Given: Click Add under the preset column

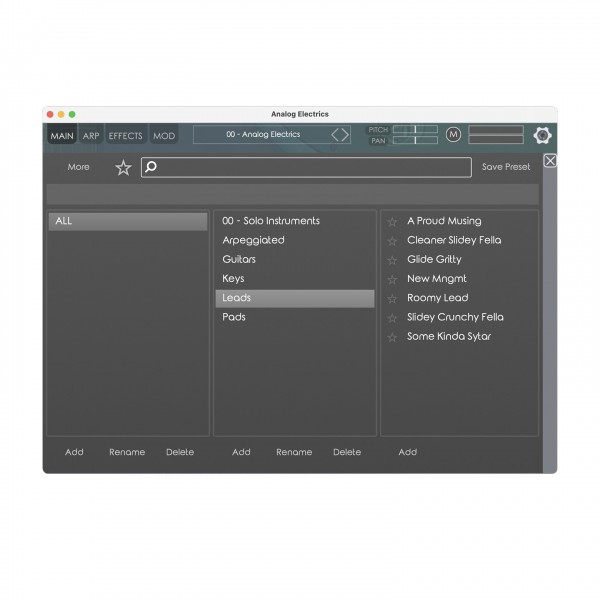Looking at the screenshot, I should point(408,452).
